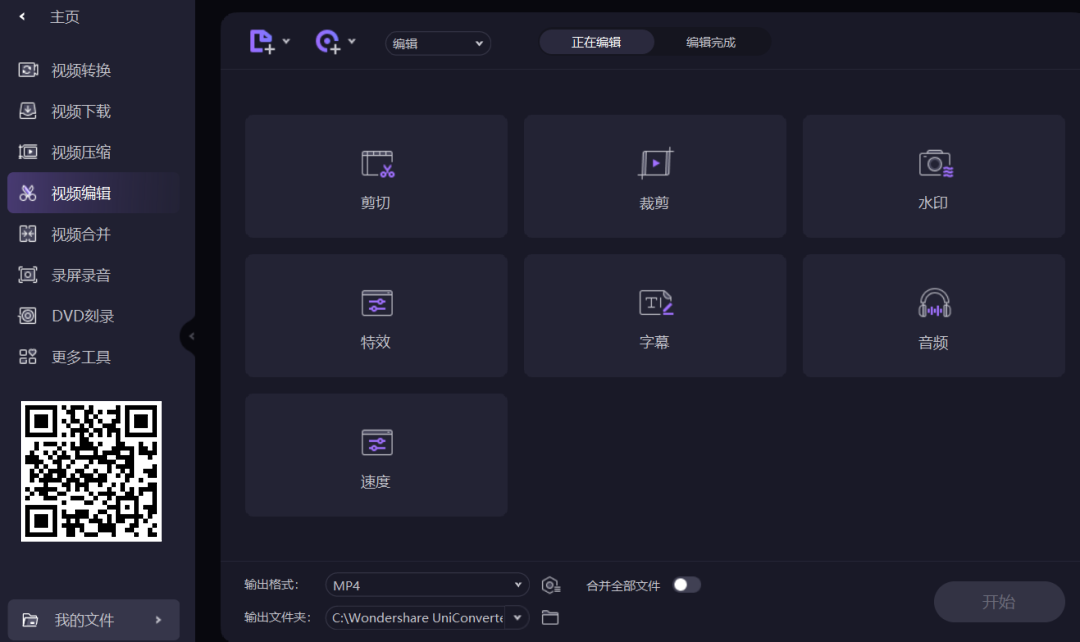The width and height of the screenshot is (1080, 642).
Task: Open the 编辑 mode dropdown
Action: coord(437,43)
